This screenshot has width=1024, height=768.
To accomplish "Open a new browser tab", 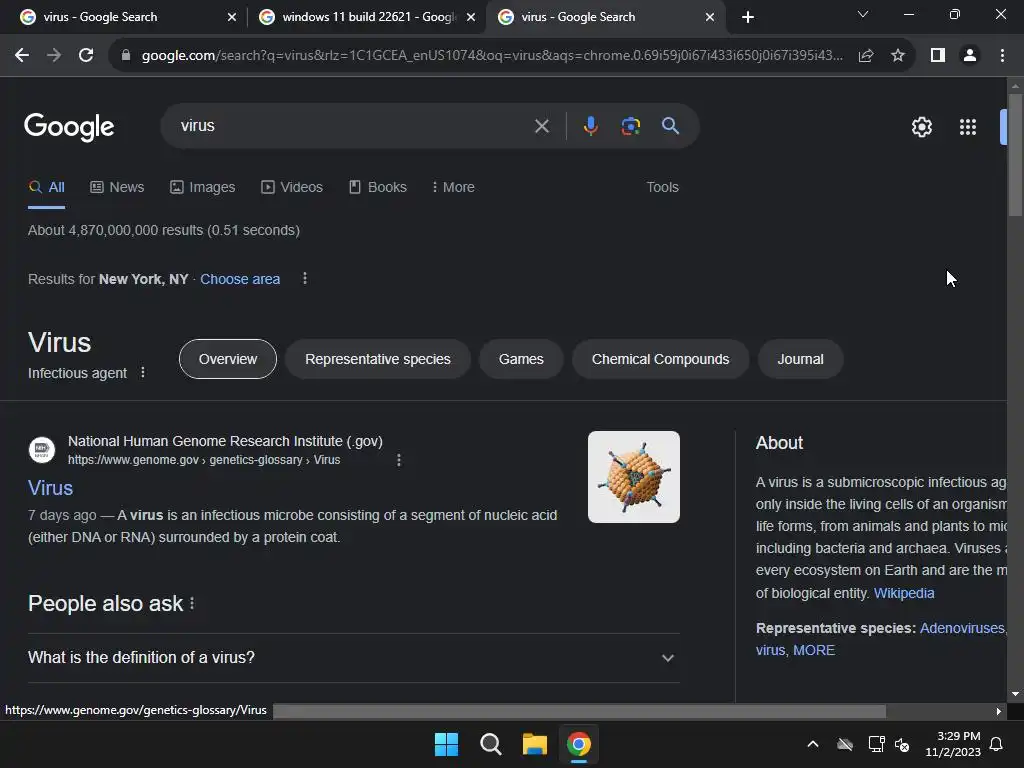I will (748, 17).
